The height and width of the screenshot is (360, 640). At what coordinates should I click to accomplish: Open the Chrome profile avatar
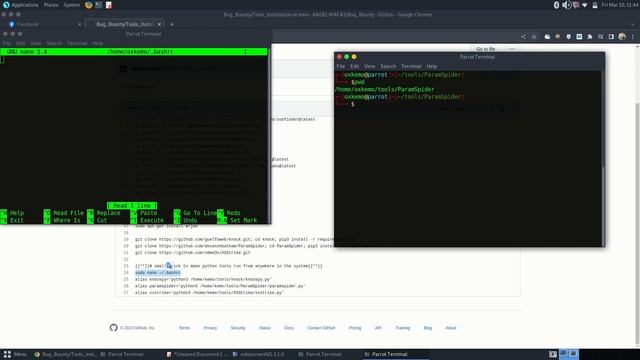pyautogui.click(x=622, y=37)
